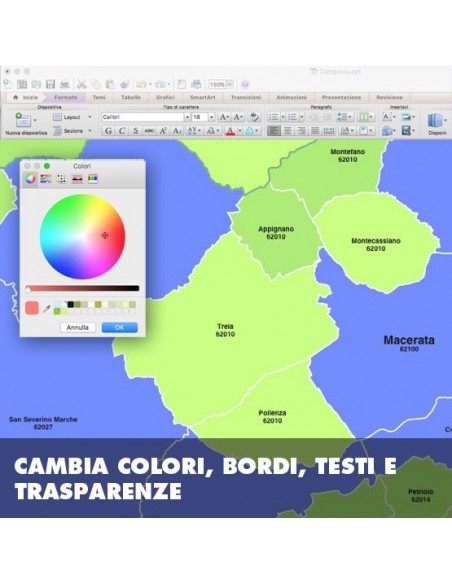The height and width of the screenshot is (584, 452).
Task: Open the Grafici ribbon tab
Action: (x=165, y=98)
